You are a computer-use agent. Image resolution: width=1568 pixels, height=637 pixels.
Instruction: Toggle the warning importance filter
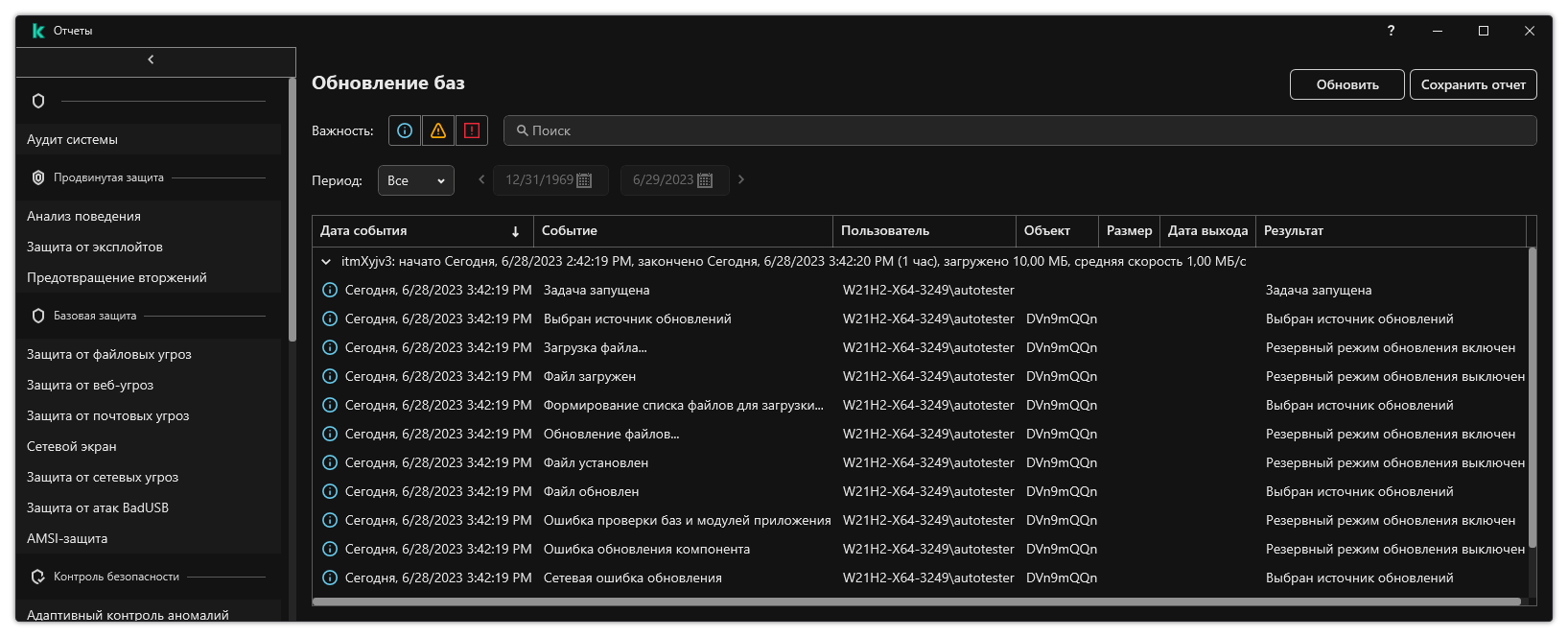(x=438, y=130)
